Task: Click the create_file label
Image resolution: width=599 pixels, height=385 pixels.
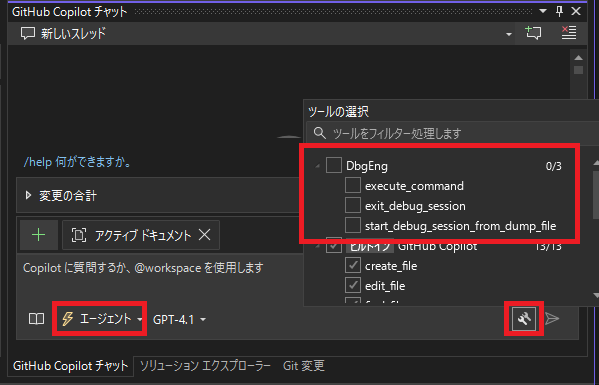Action: (391, 266)
